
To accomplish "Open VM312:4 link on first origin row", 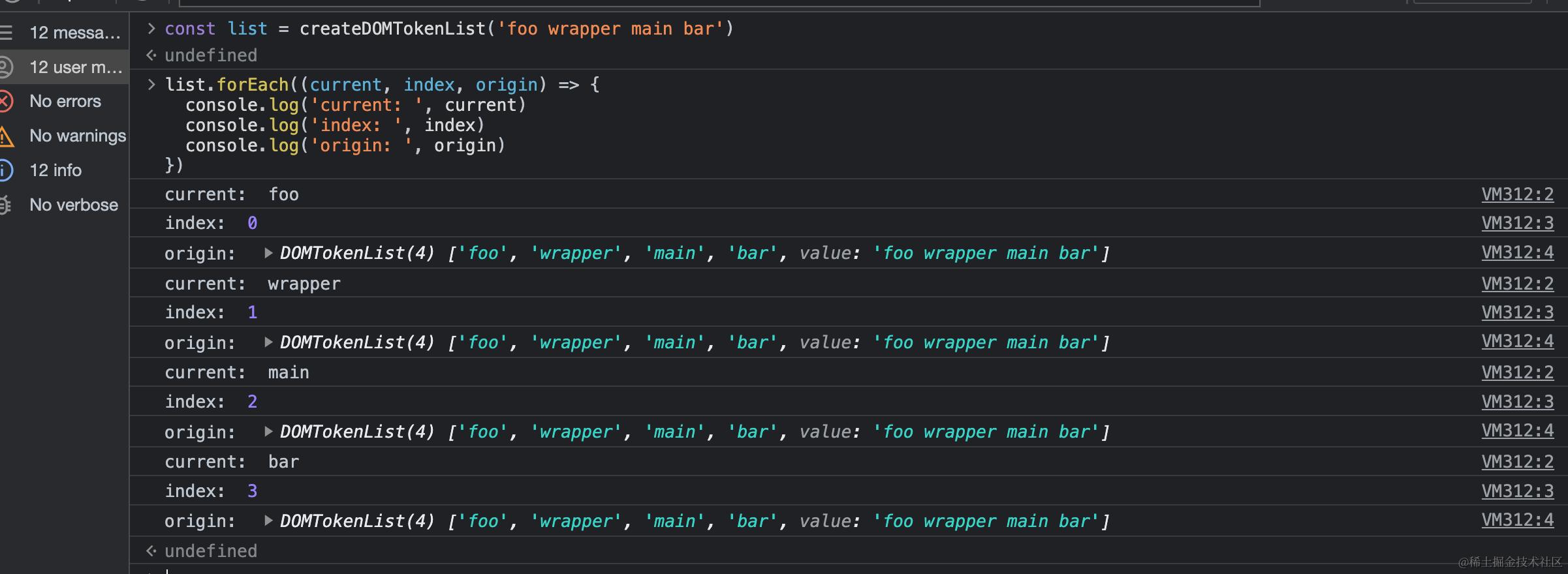I will click(x=1517, y=252).
